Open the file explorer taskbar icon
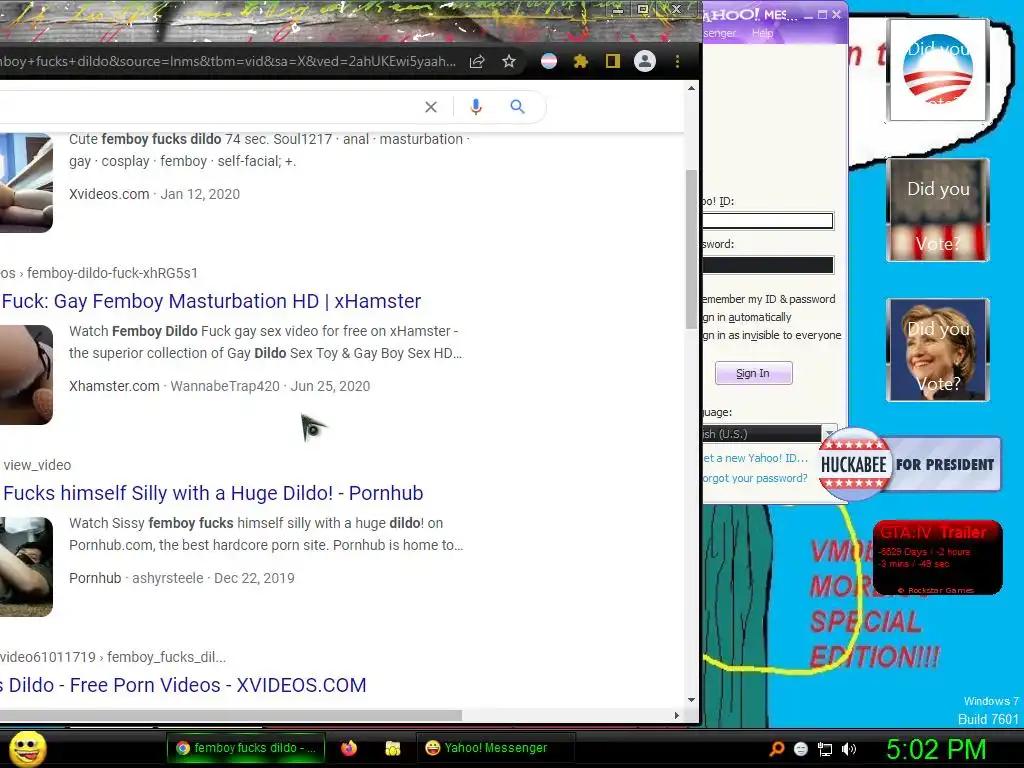Screen dimensions: 1024x768 click(x=392, y=748)
